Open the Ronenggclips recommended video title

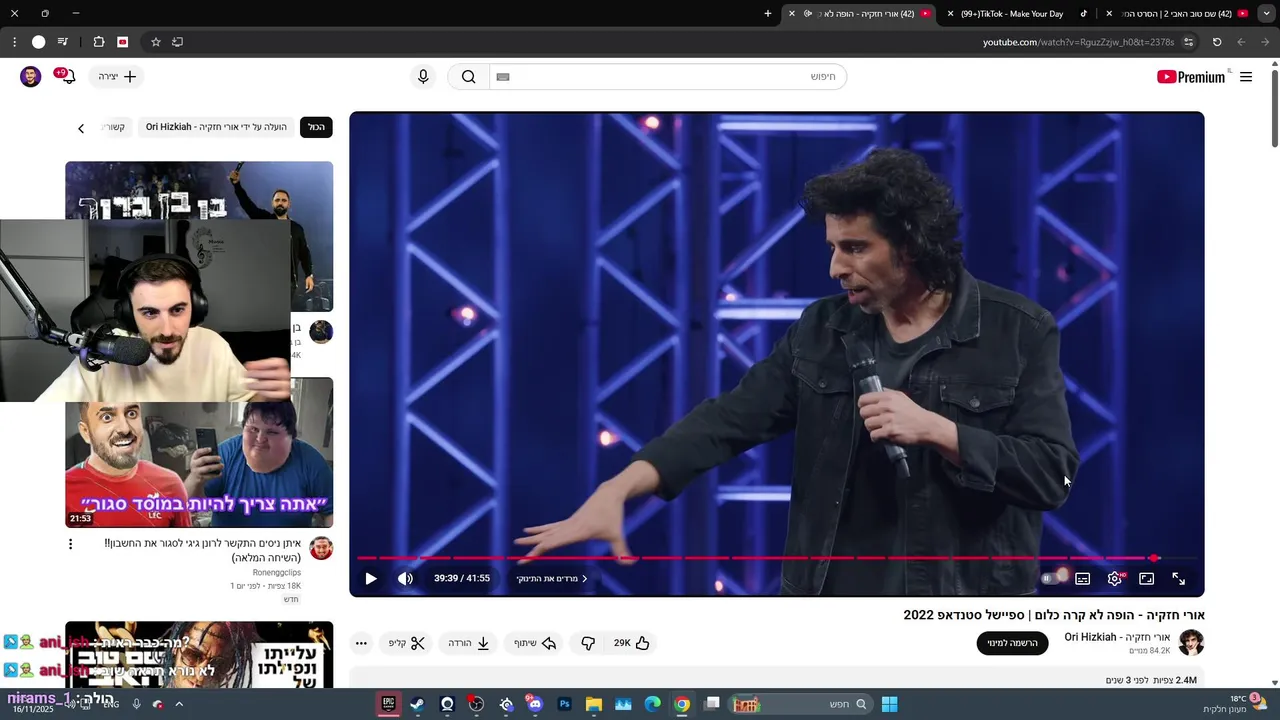click(x=202, y=550)
